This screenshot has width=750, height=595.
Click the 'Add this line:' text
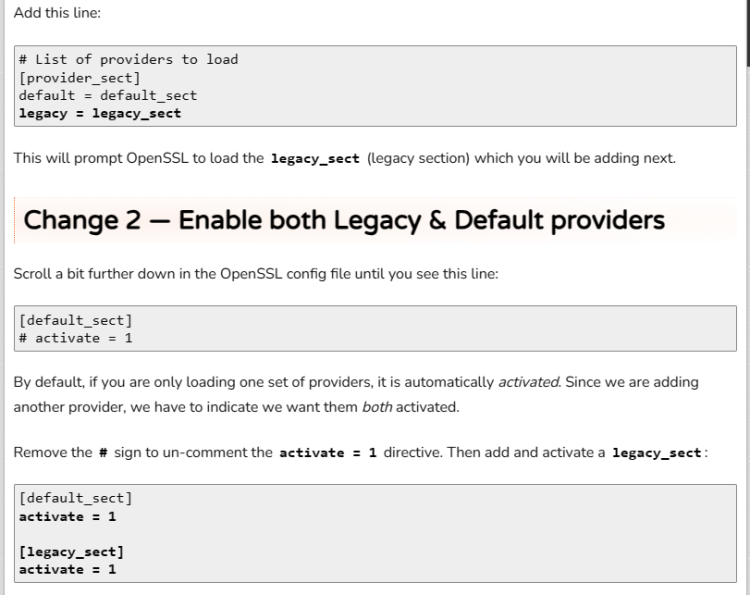[57, 13]
